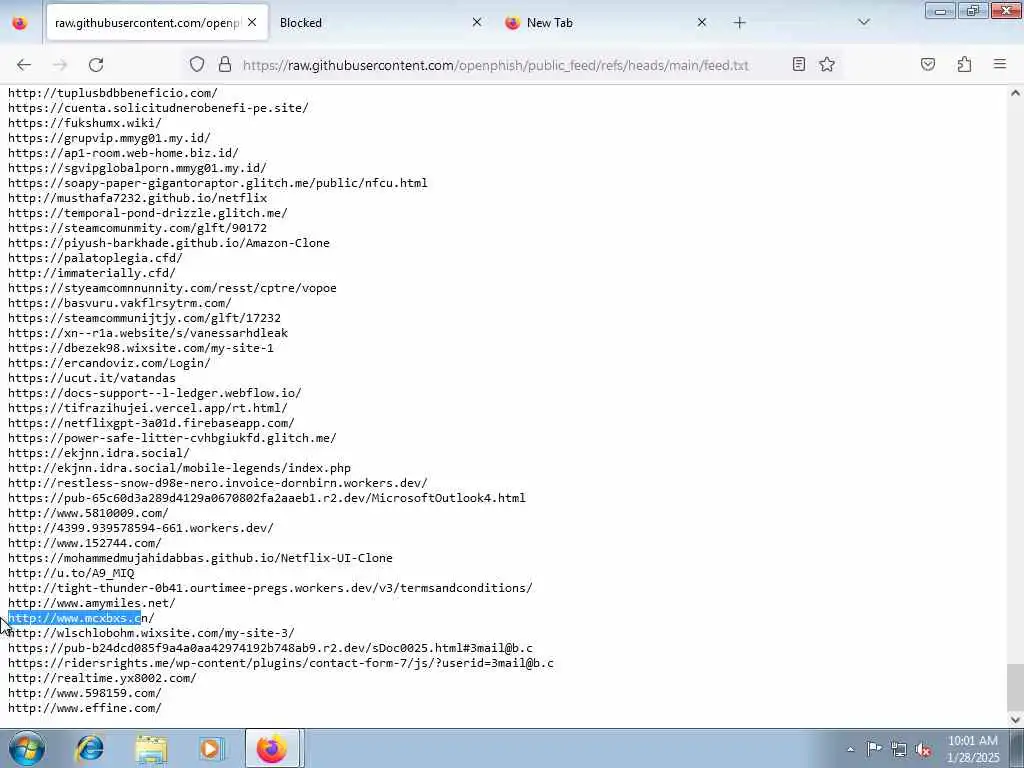Open the extensions puzzle icon
Image resolution: width=1024 pixels, height=768 pixels.
click(x=965, y=64)
